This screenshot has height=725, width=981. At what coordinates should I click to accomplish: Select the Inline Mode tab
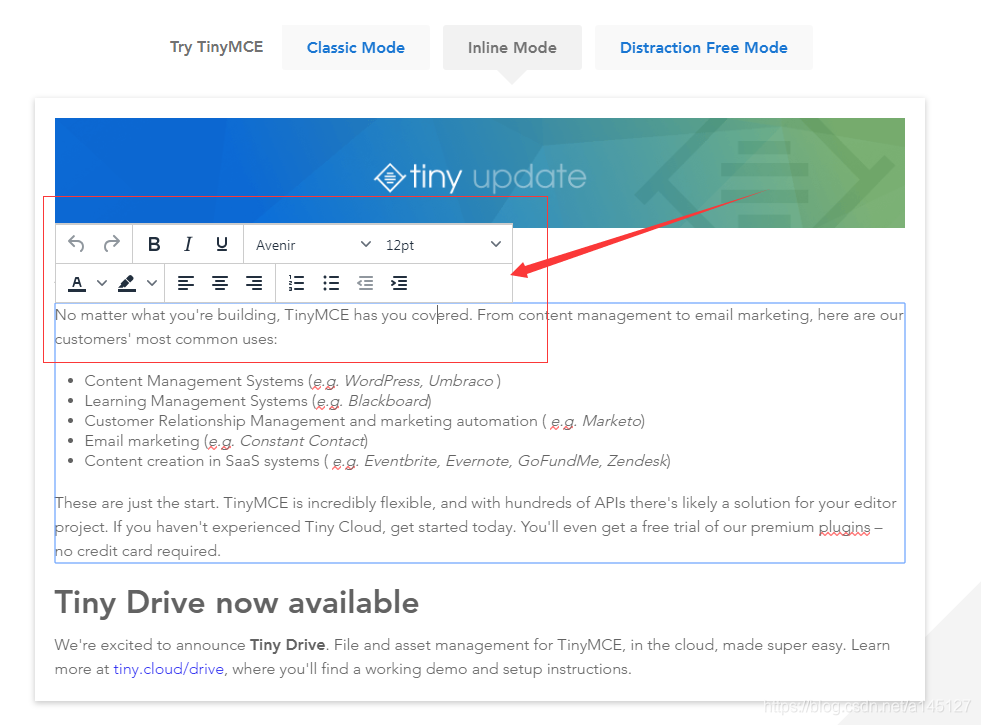pyautogui.click(x=512, y=48)
